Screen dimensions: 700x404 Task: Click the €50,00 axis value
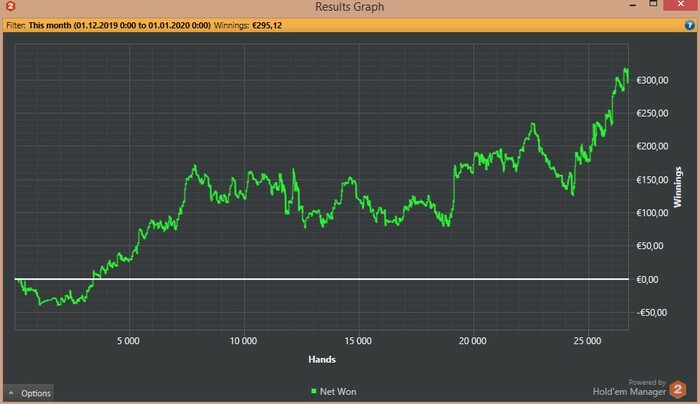(x=650, y=246)
